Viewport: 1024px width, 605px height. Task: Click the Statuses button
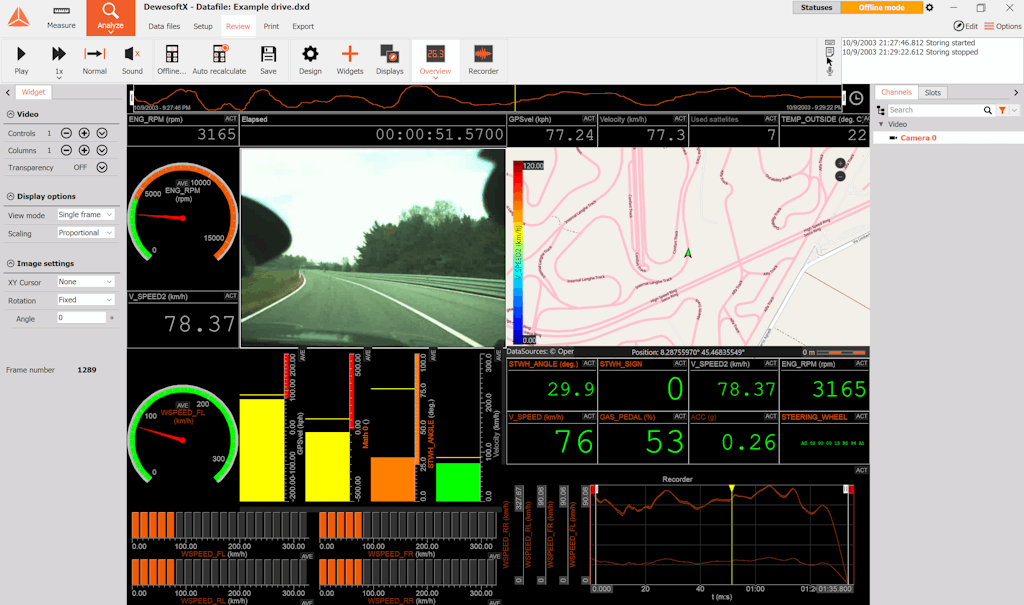(x=816, y=8)
